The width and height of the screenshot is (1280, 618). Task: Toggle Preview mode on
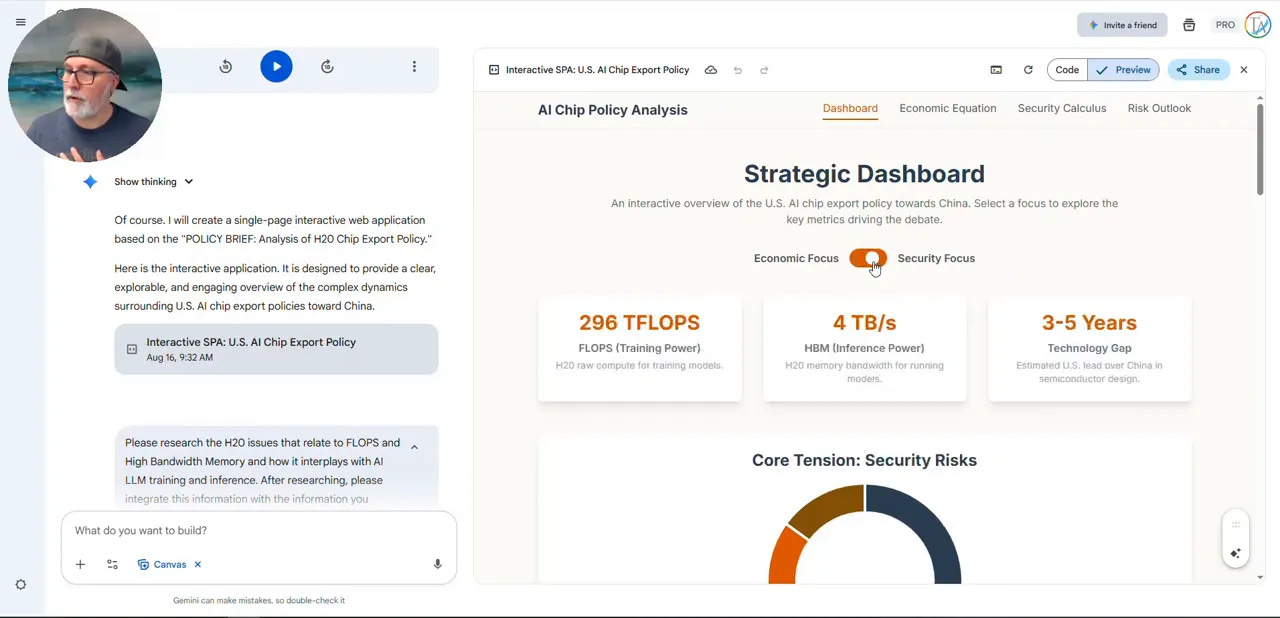(1123, 70)
